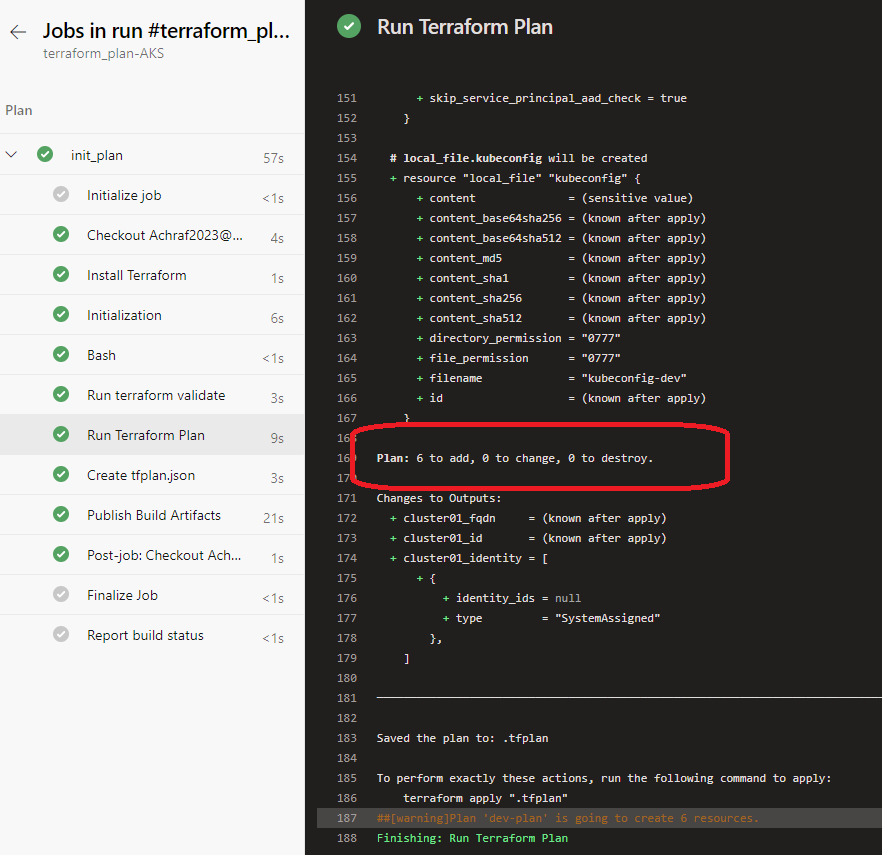882x855 pixels.
Task: Open the Report build status step
Action: 144,634
